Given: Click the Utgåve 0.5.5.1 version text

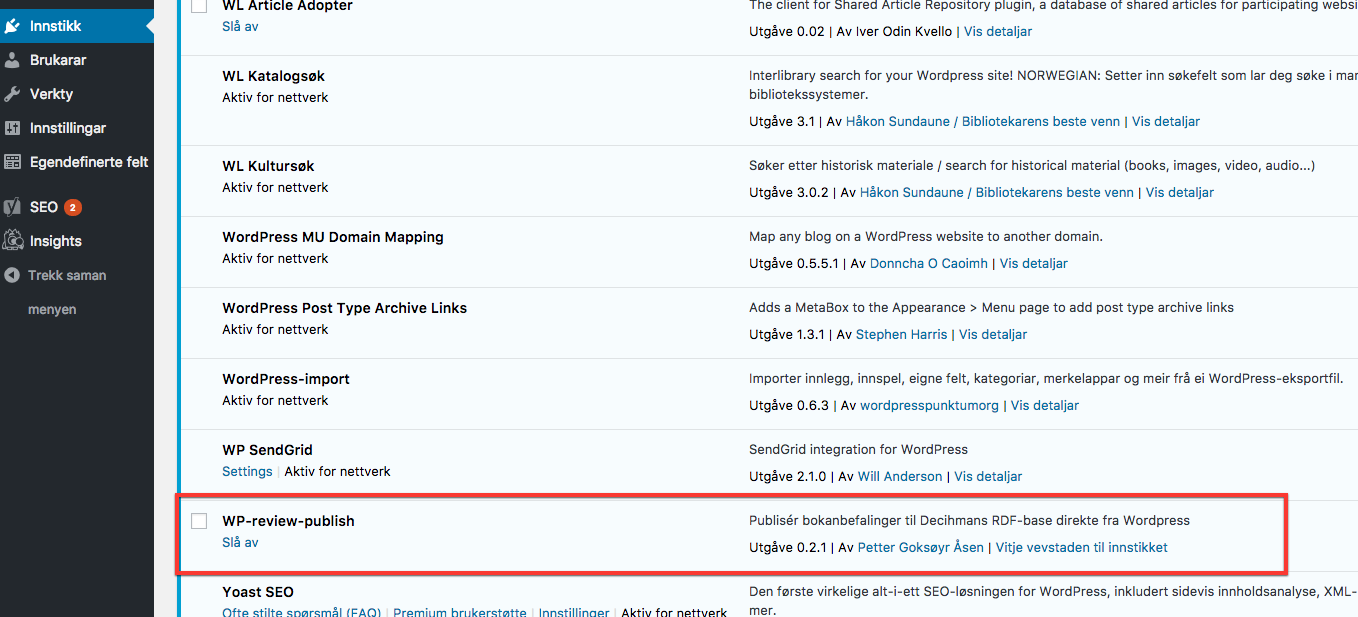Looking at the screenshot, I should pos(795,263).
